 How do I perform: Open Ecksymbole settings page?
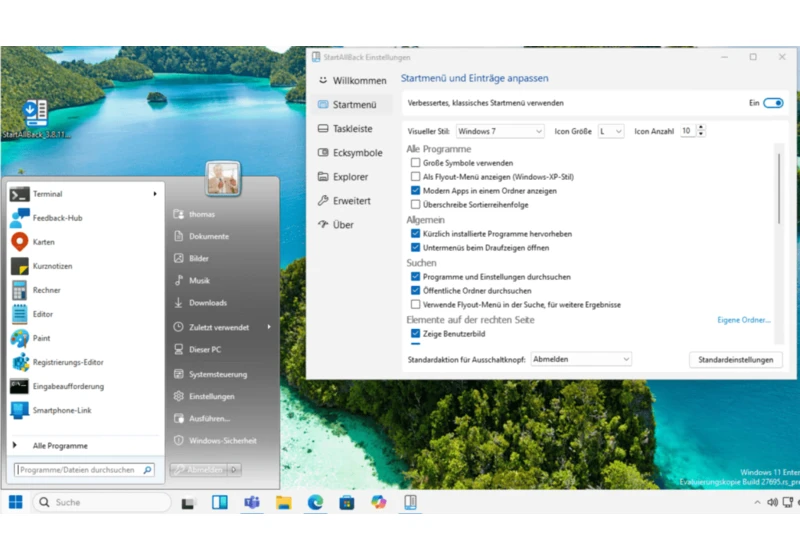(352, 152)
